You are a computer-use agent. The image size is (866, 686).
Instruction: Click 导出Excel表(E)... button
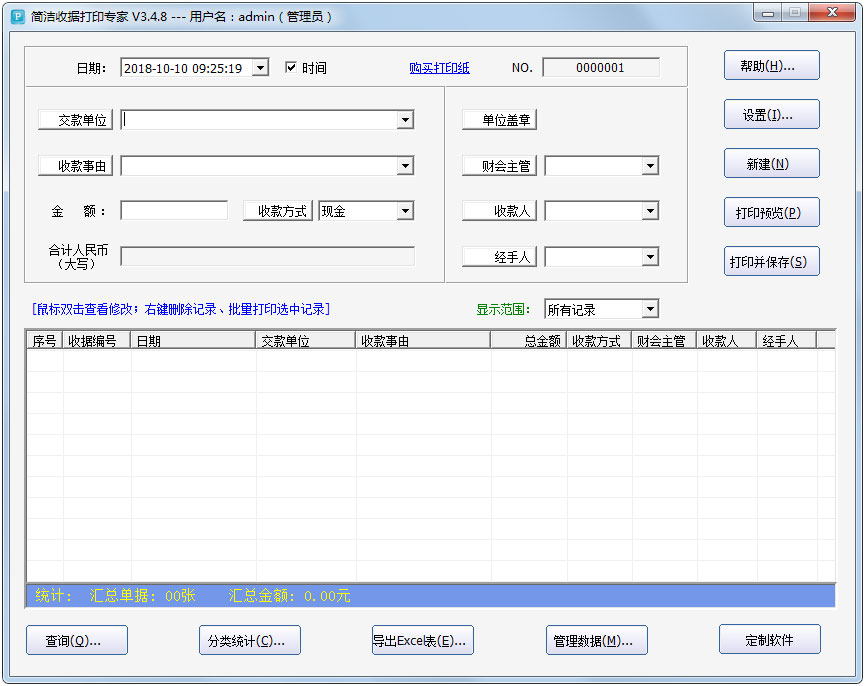(x=423, y=640)
